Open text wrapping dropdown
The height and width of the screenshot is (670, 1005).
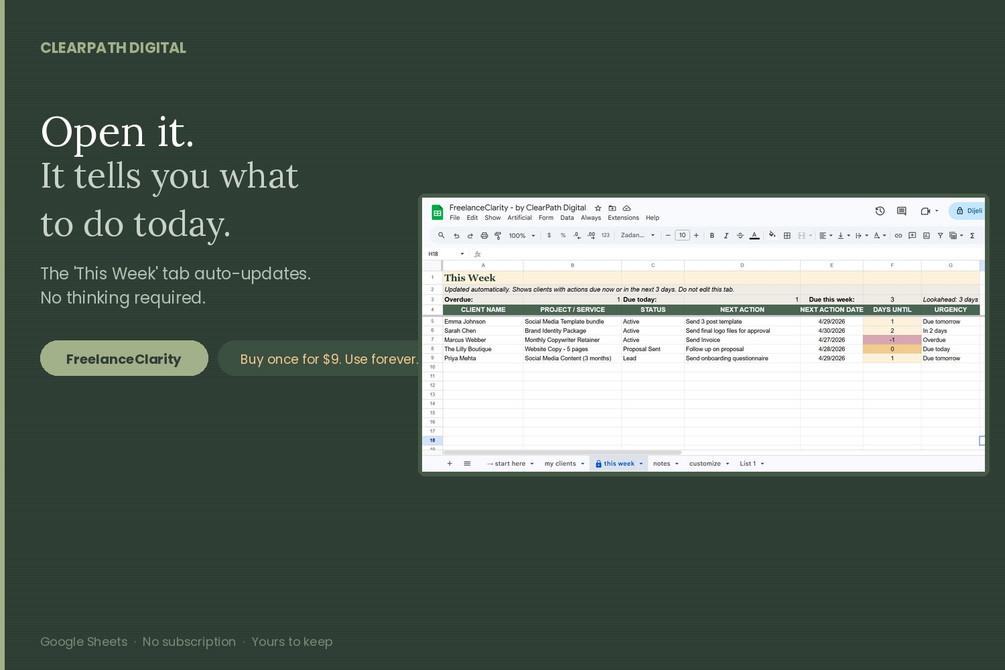pos(861,235)
